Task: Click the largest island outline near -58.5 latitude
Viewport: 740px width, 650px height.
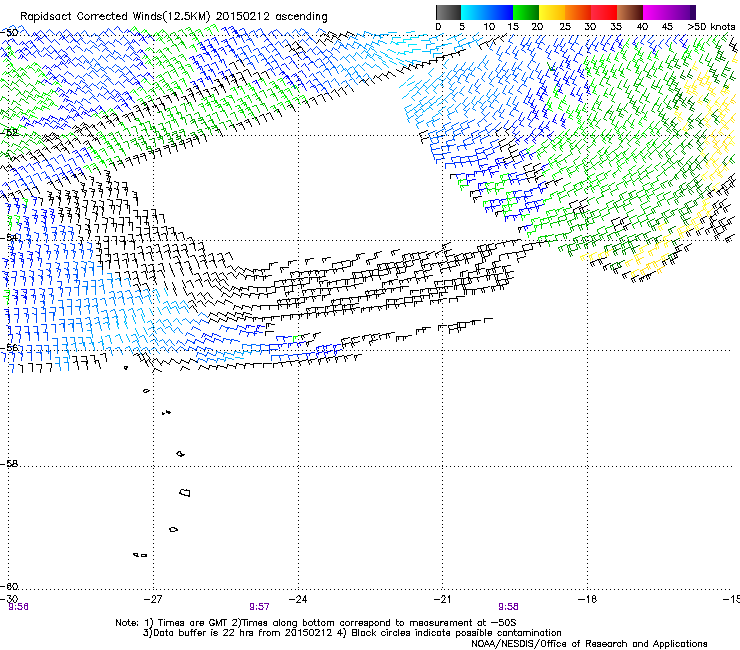Action: tap(185, 492)
